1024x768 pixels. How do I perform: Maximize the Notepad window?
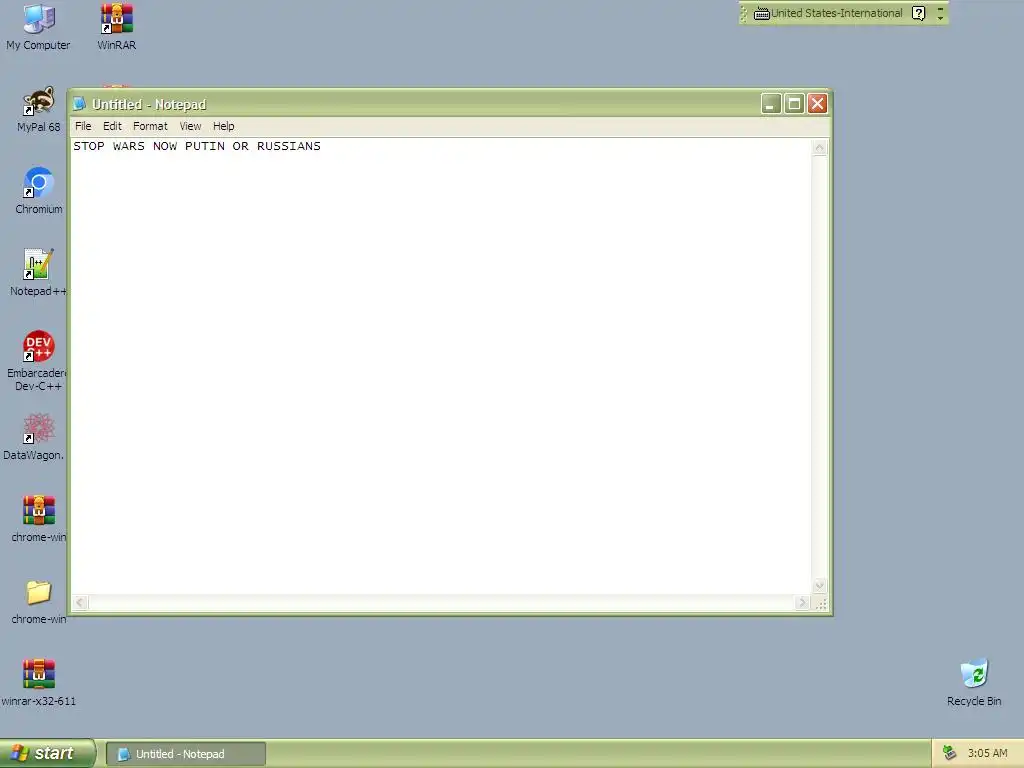click(794, 104)
